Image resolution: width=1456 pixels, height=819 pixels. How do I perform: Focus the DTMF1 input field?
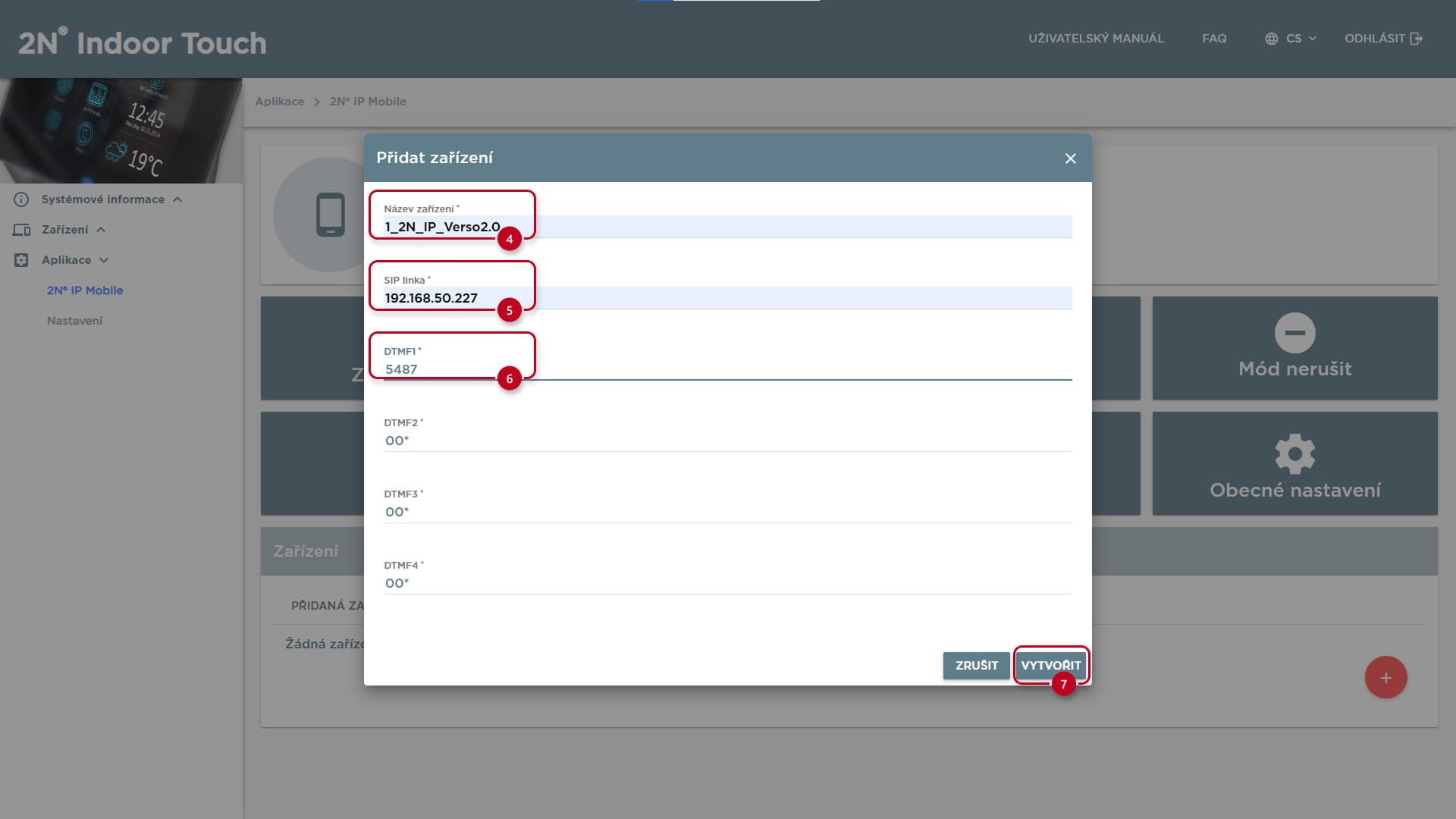[x=727, y=369]
